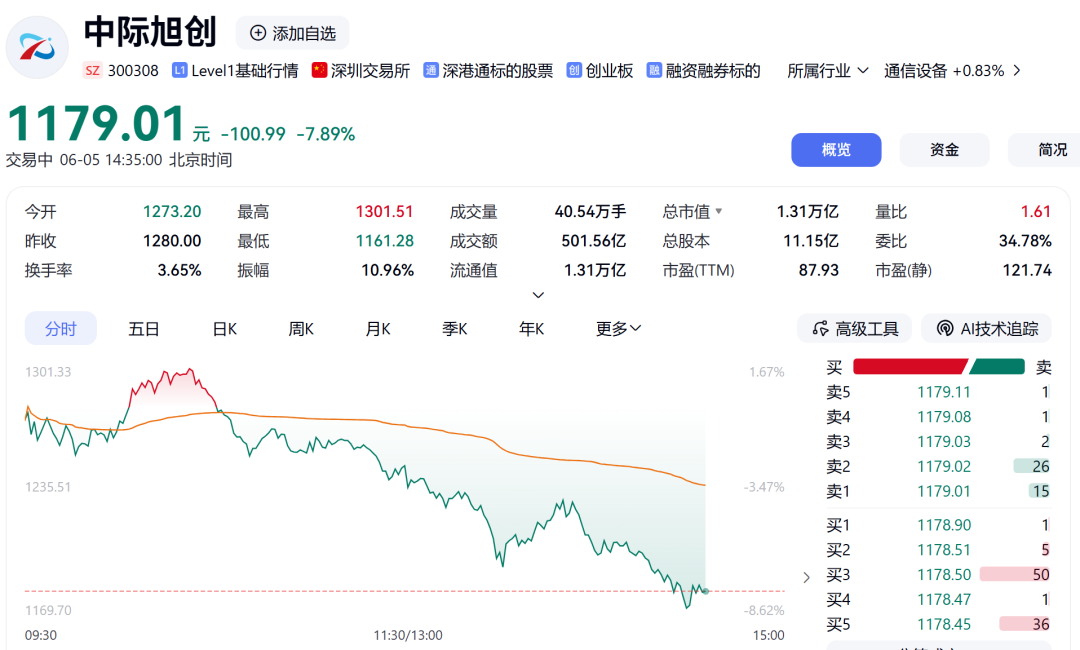Click the 换手率 value 3.65%

point(179,270)
